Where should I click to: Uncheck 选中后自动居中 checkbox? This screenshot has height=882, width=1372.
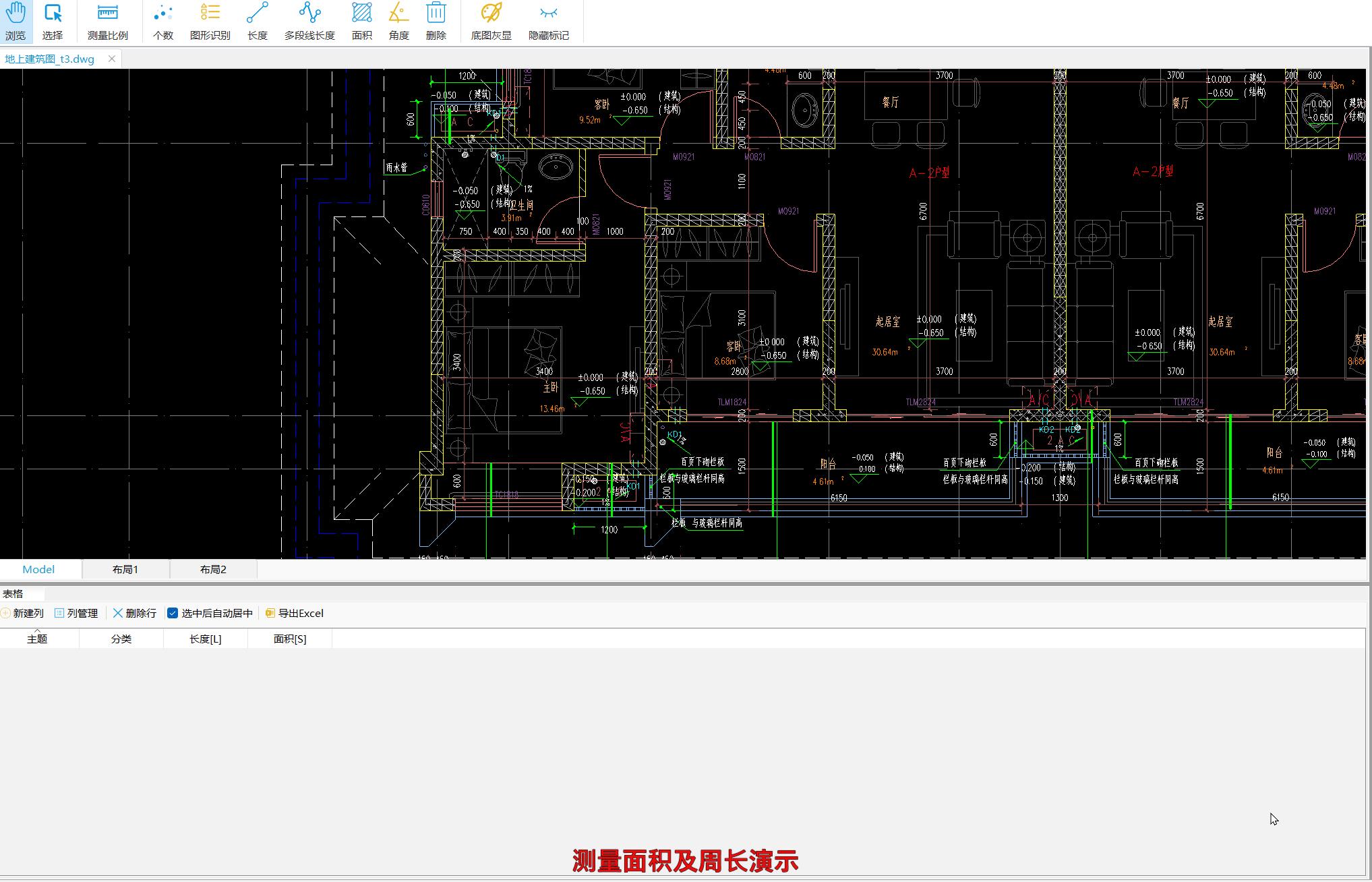click(x=173, y=613)
